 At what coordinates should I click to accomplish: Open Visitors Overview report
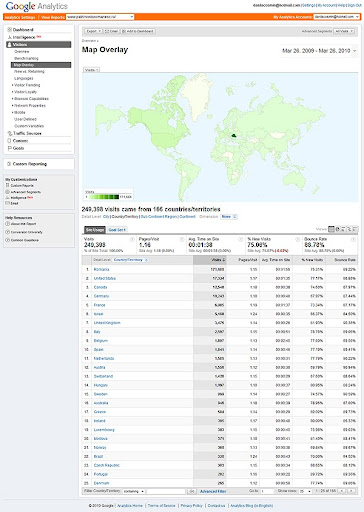(x=22, y=52)
